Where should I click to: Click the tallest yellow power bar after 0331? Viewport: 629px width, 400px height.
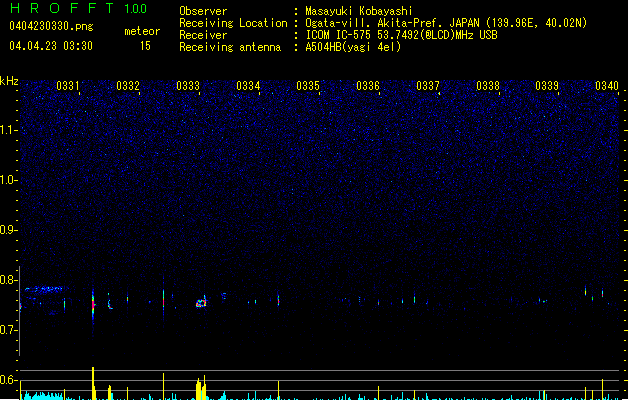(x=93, y=383)
